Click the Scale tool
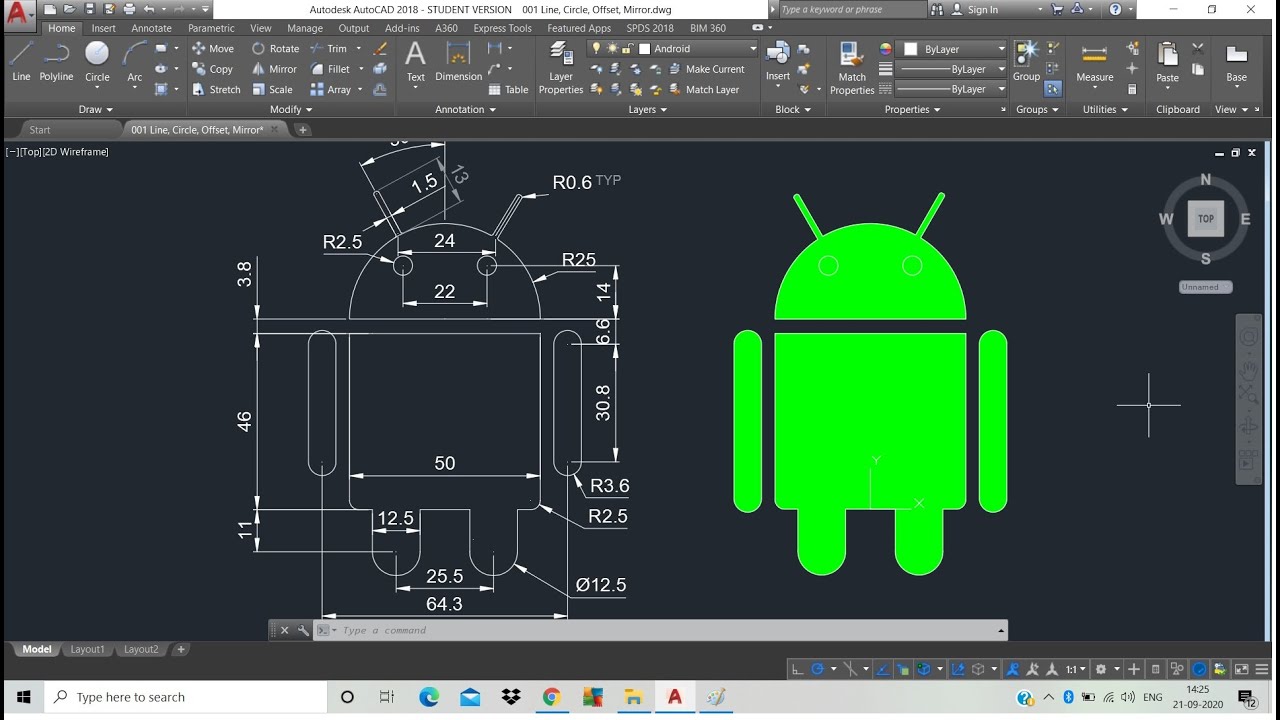 (272, 89)
